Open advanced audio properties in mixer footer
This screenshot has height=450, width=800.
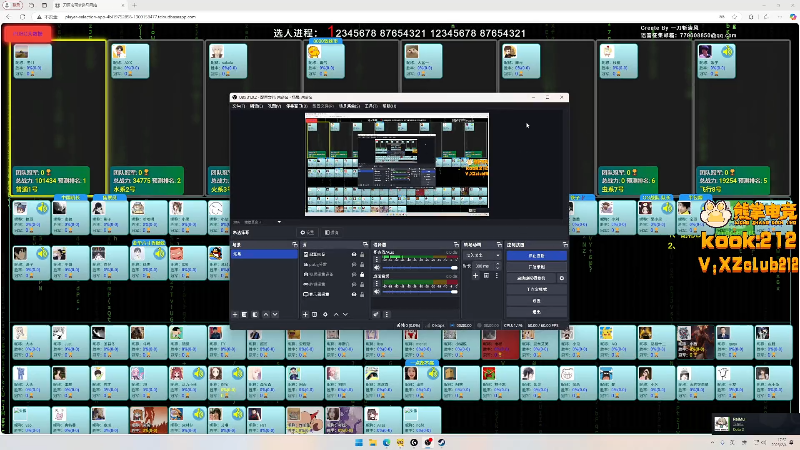[376, 314]
